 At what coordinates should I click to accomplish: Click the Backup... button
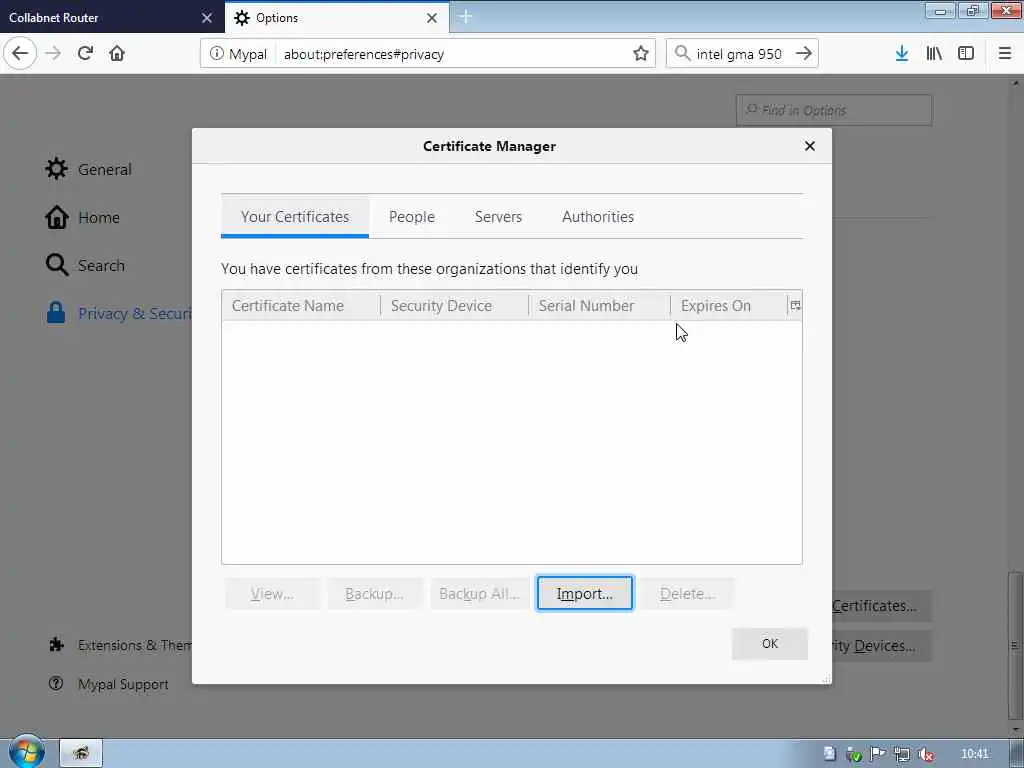(375, 594)
